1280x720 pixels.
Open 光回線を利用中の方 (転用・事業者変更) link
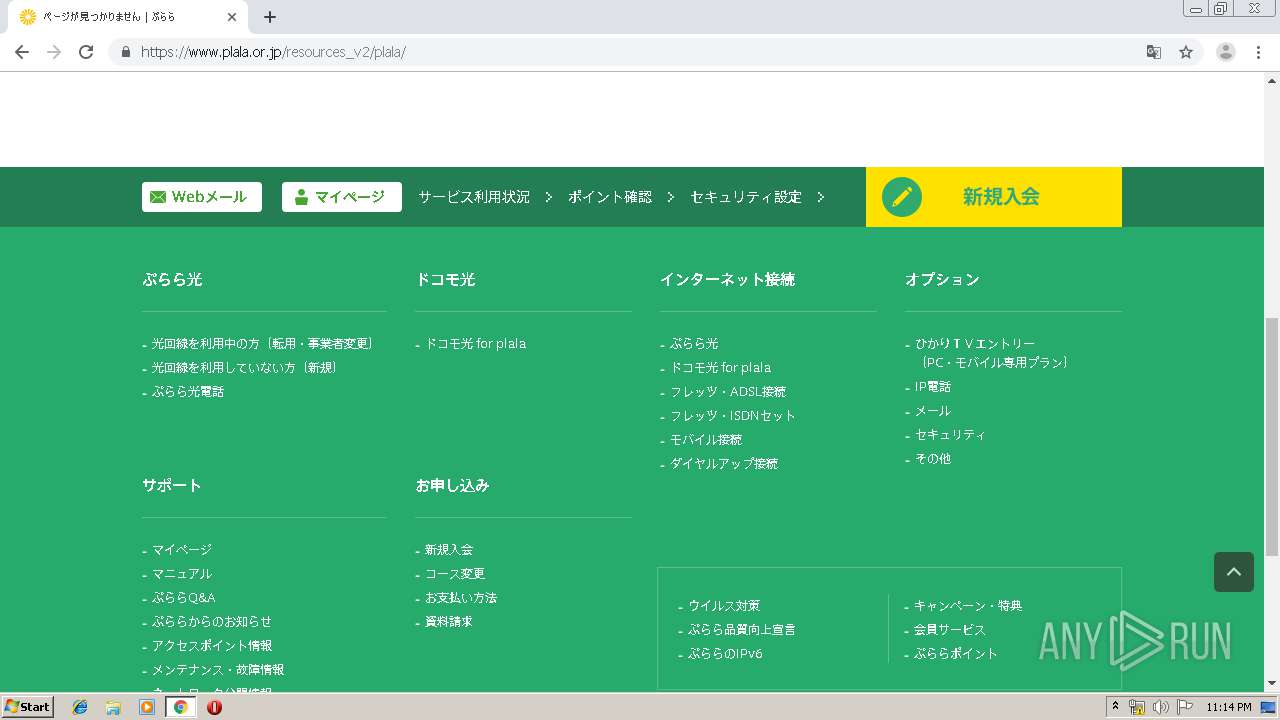263,343
